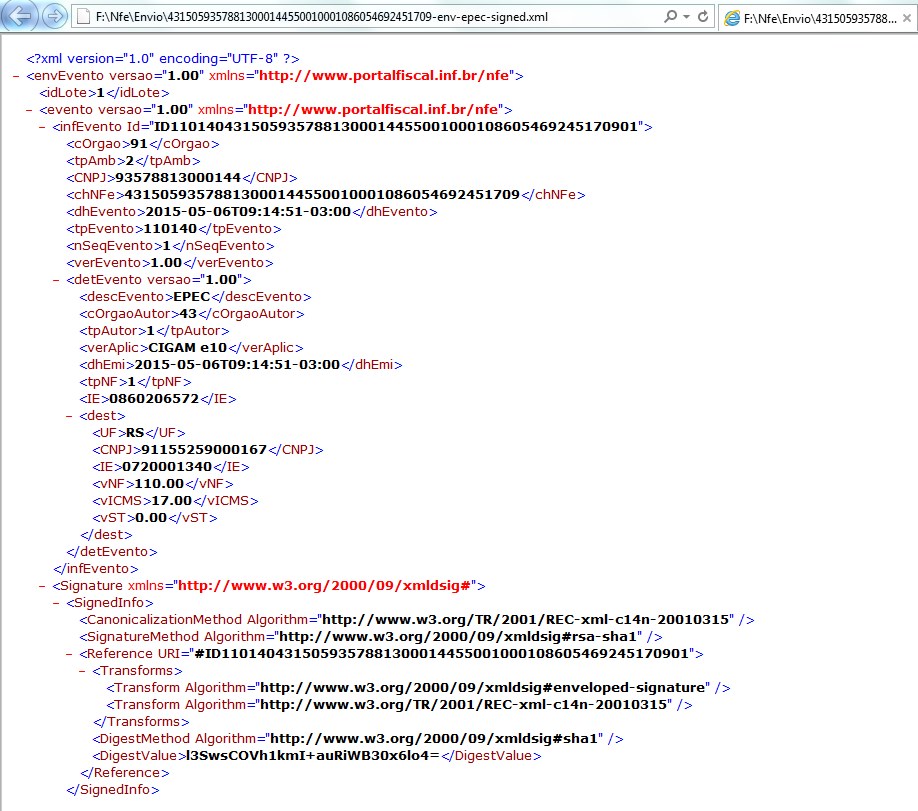This screenshot has height=811, width=918.
Task: Close the F:\Nfe\Envio tab
Action: click(x=906, y=18)
